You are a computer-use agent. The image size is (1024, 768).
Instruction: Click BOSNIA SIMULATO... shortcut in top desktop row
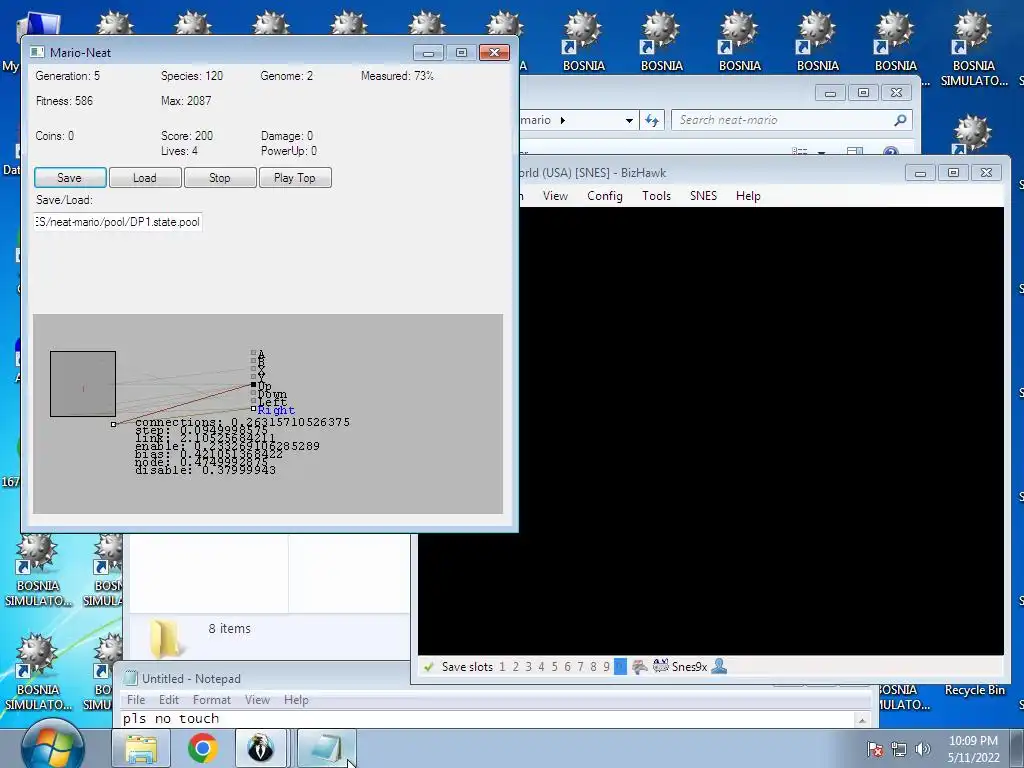coord(974,48)
